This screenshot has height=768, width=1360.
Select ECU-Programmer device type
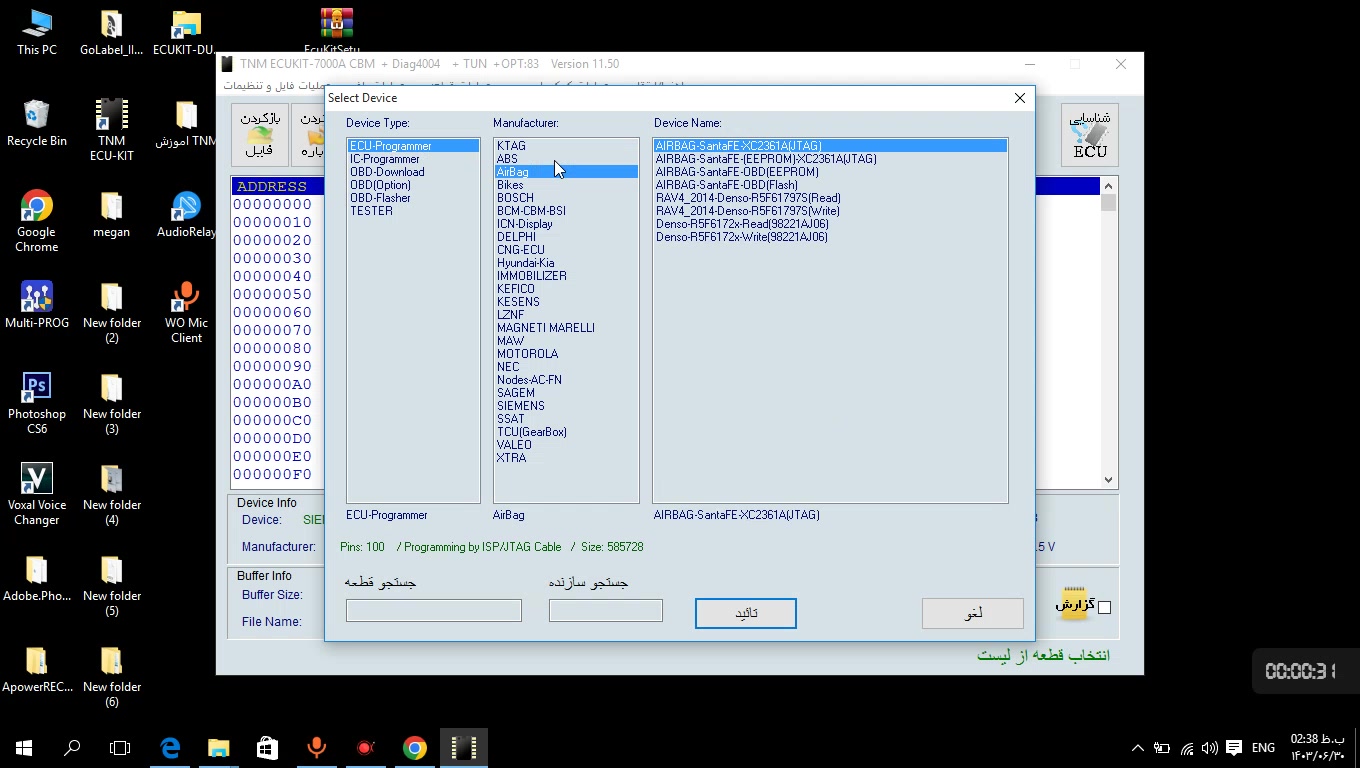(x=413, y=146)
